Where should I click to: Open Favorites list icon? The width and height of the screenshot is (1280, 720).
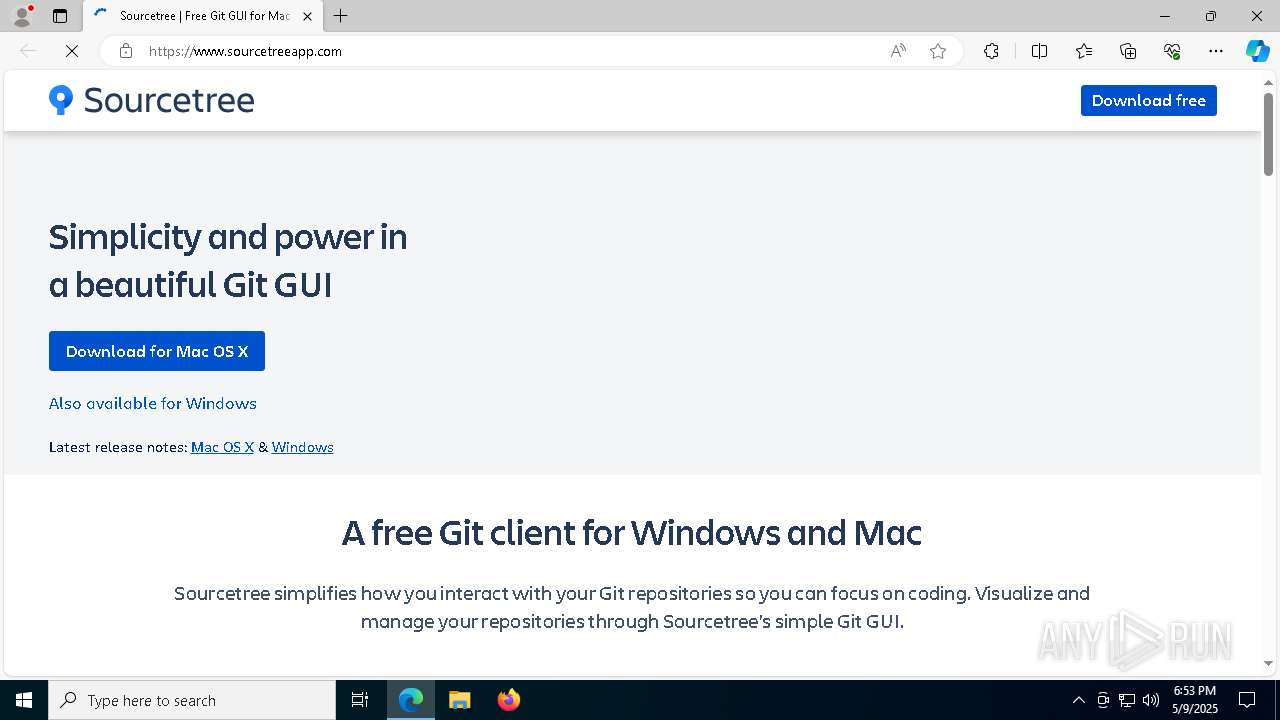coord(1084,51)
